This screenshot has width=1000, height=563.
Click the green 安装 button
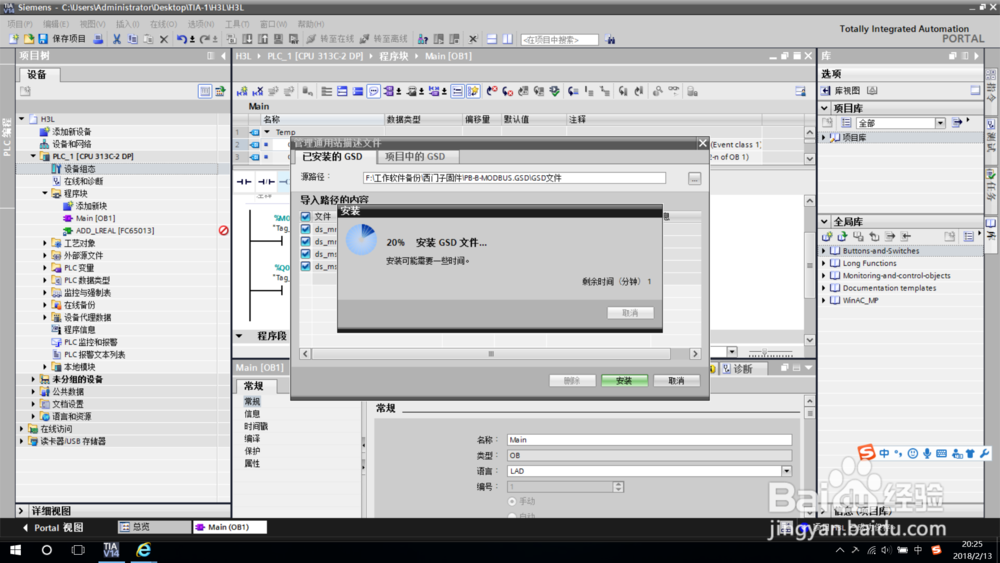[624, 381]
